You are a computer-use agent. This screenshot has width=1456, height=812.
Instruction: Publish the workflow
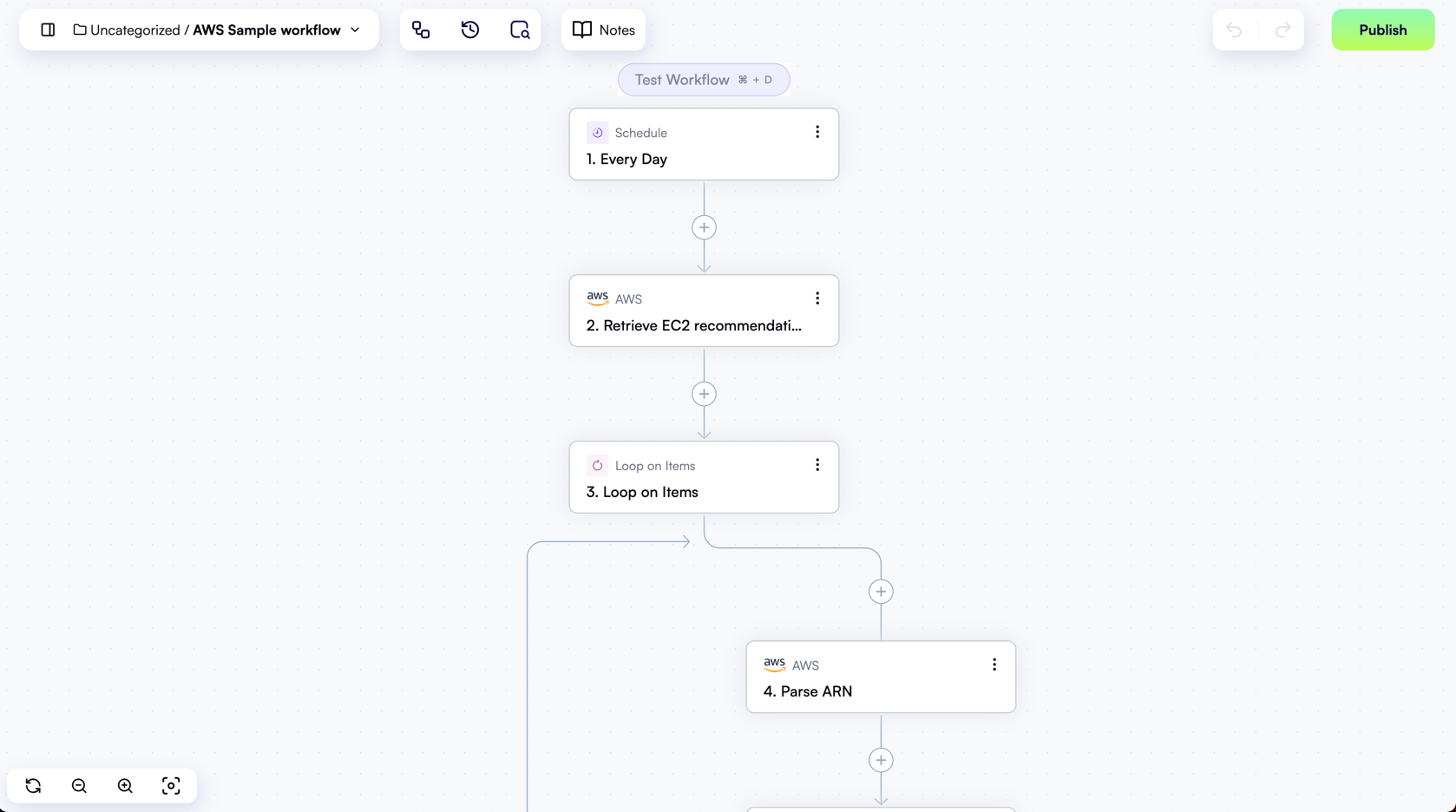1382,29
